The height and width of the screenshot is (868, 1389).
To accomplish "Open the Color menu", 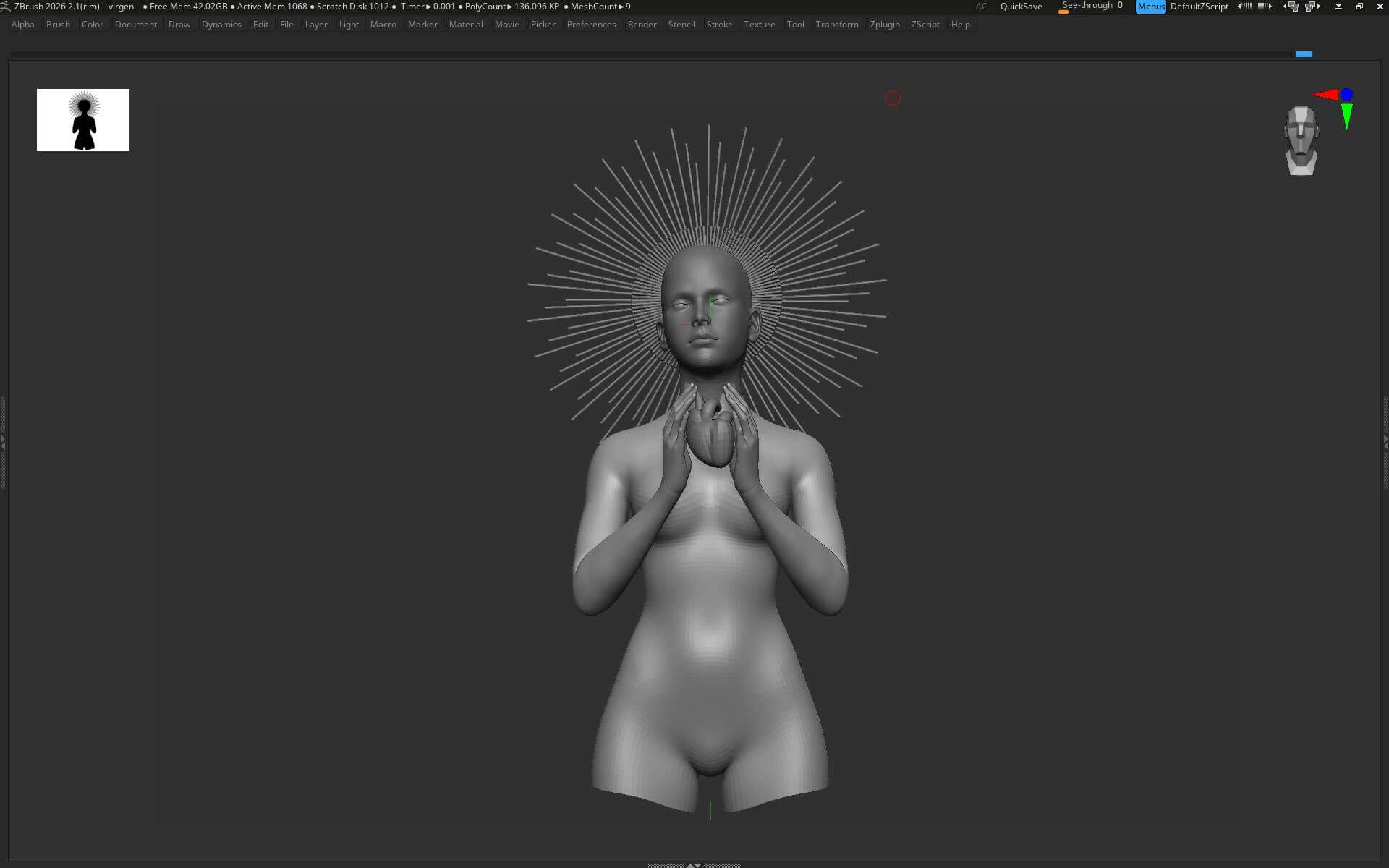I will pos(92,25).
